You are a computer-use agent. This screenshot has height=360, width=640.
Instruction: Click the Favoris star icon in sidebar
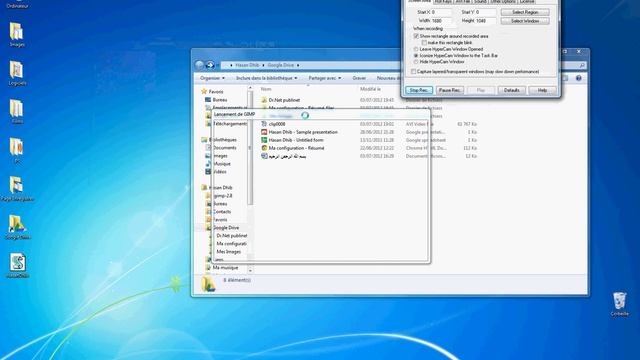204,92
